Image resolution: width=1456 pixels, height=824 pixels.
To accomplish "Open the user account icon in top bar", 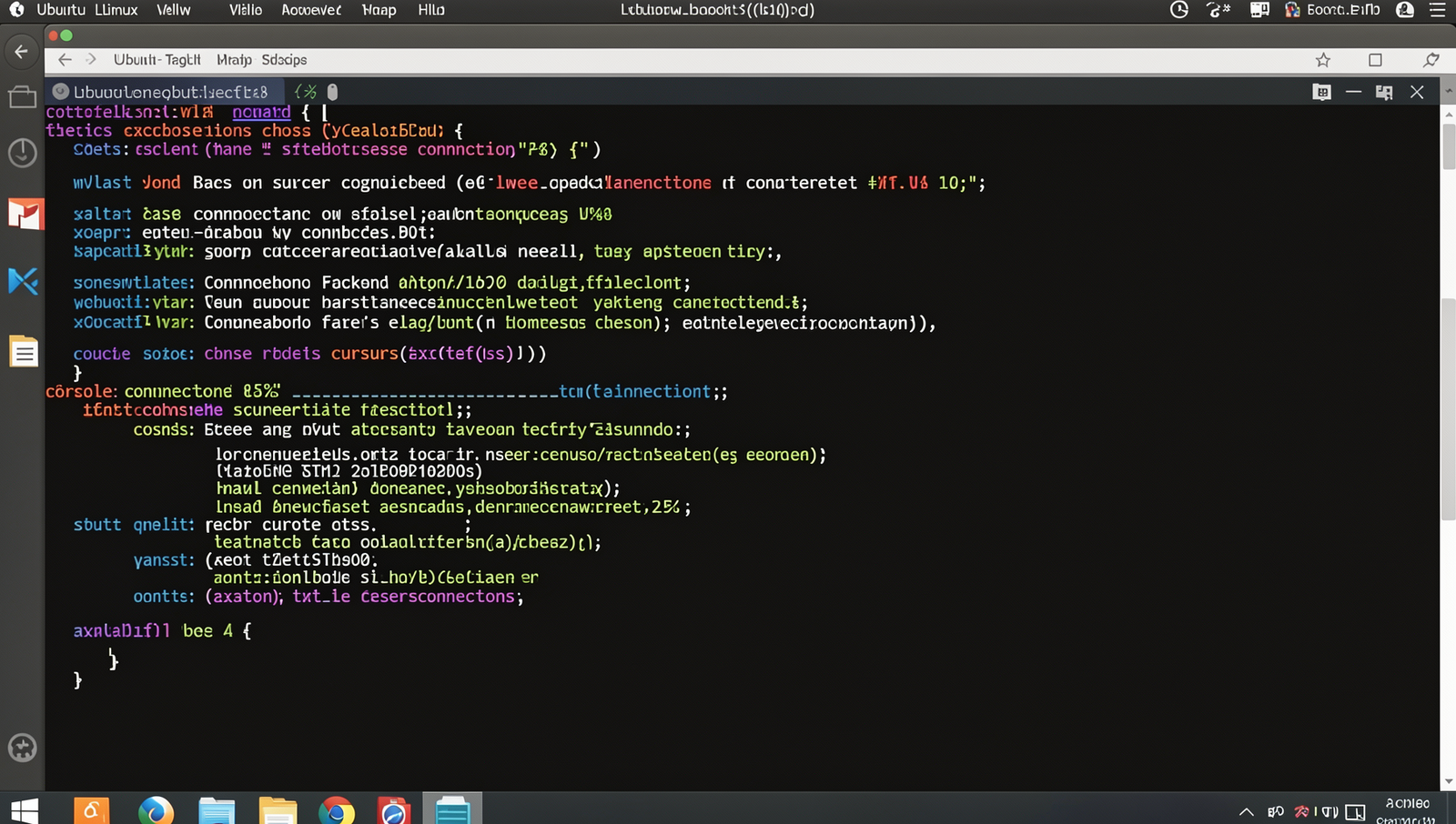I will click(x=1405, y=10).
